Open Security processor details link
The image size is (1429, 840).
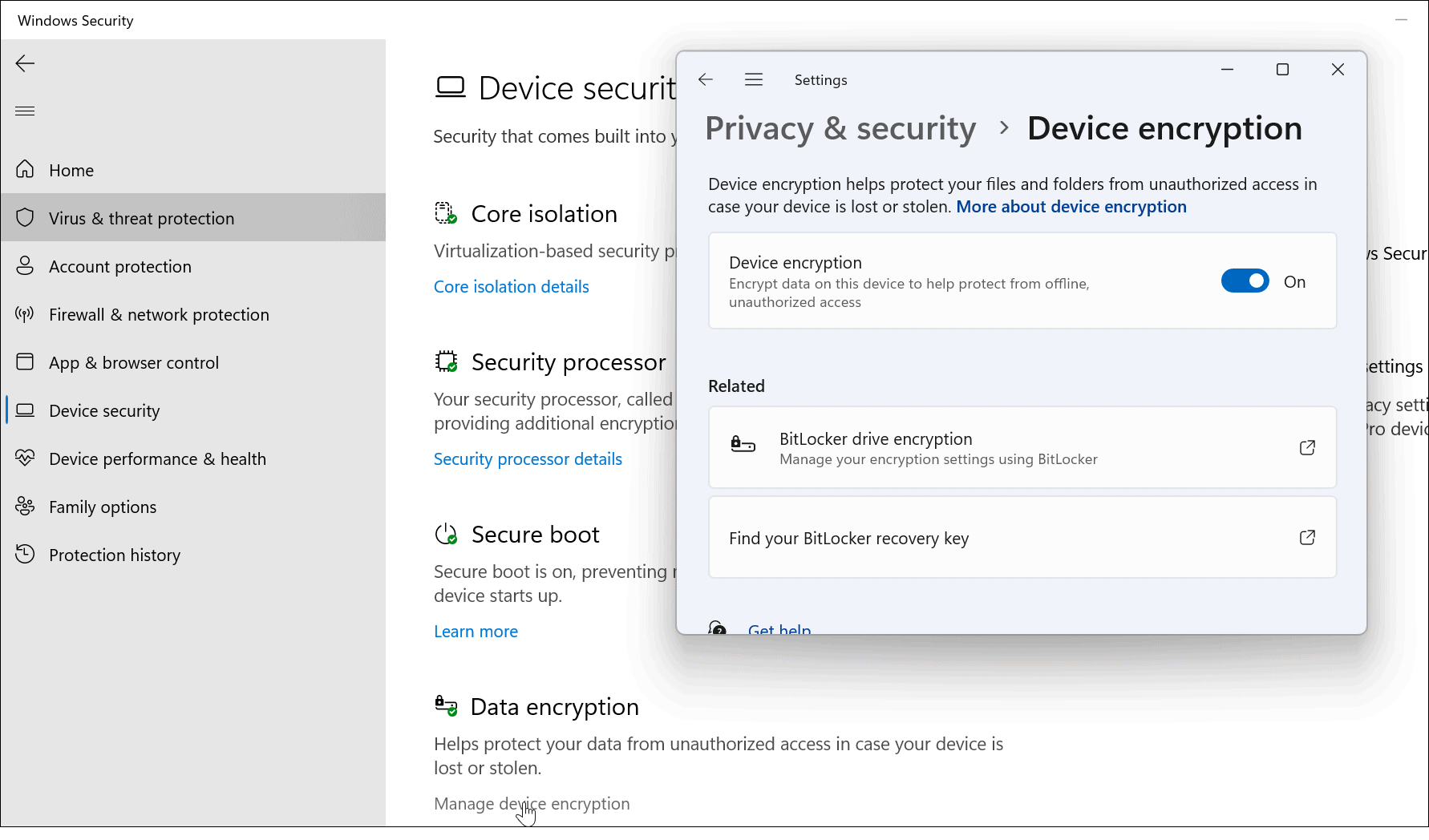point(528,459)
